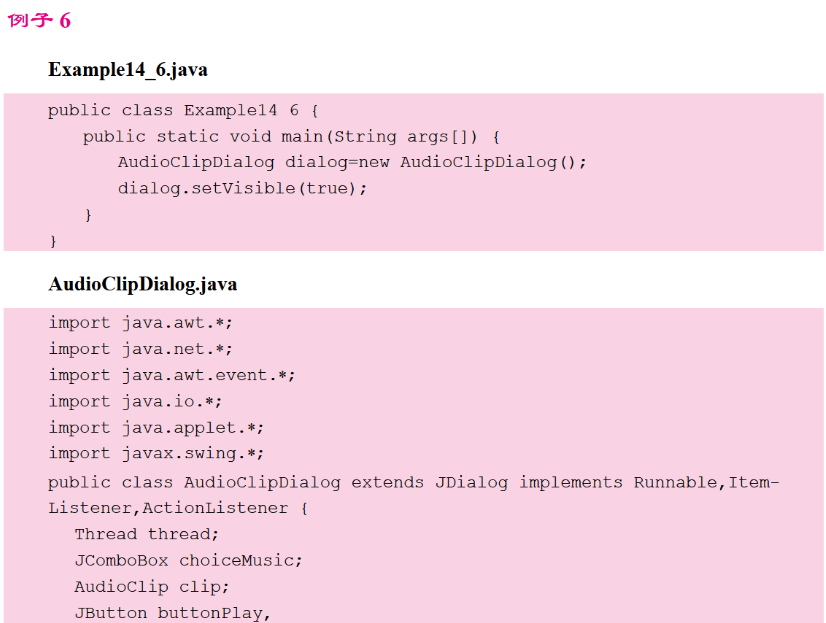Click the pink '例子 6' heading
The width and height of the screenshot is (826, 623).
39,21
